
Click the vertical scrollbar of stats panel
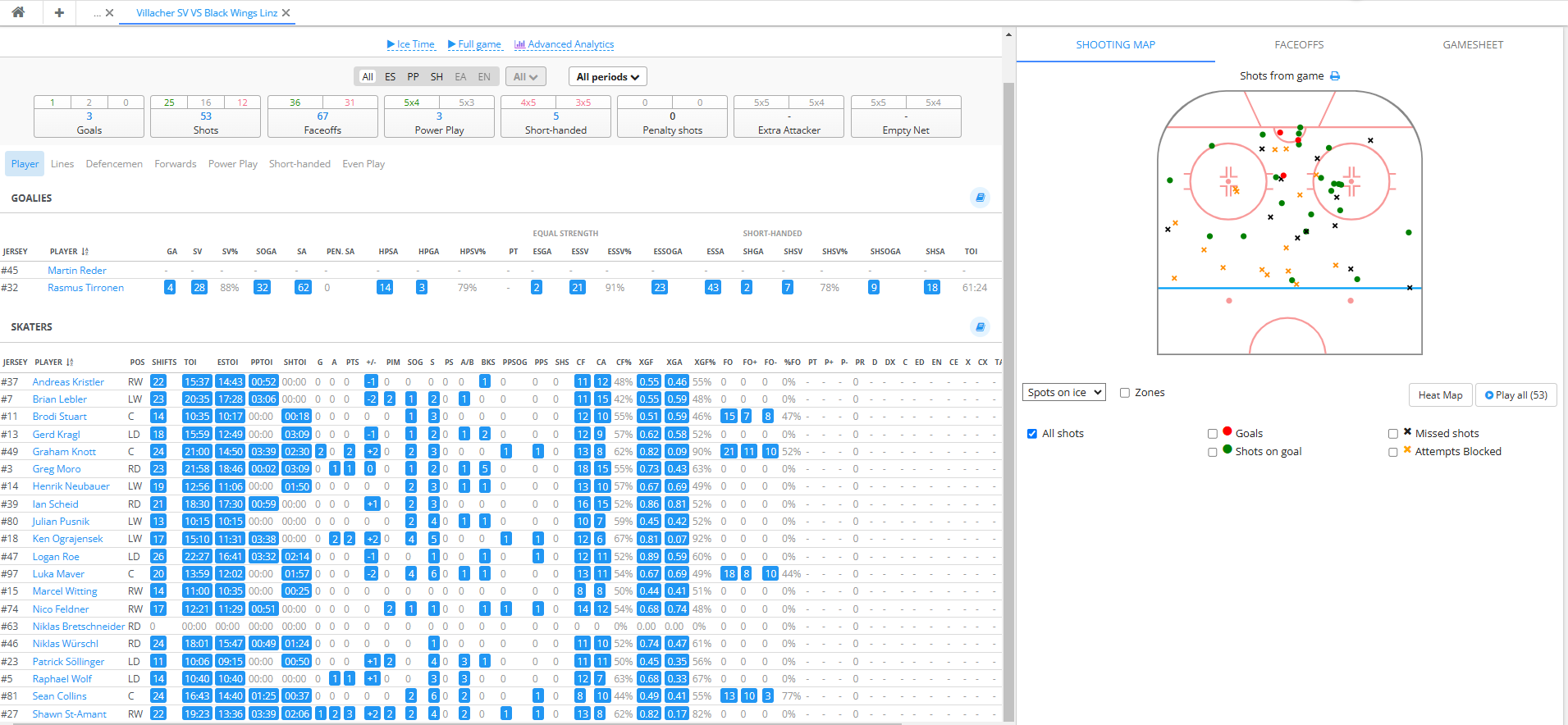click(1008, 328)
